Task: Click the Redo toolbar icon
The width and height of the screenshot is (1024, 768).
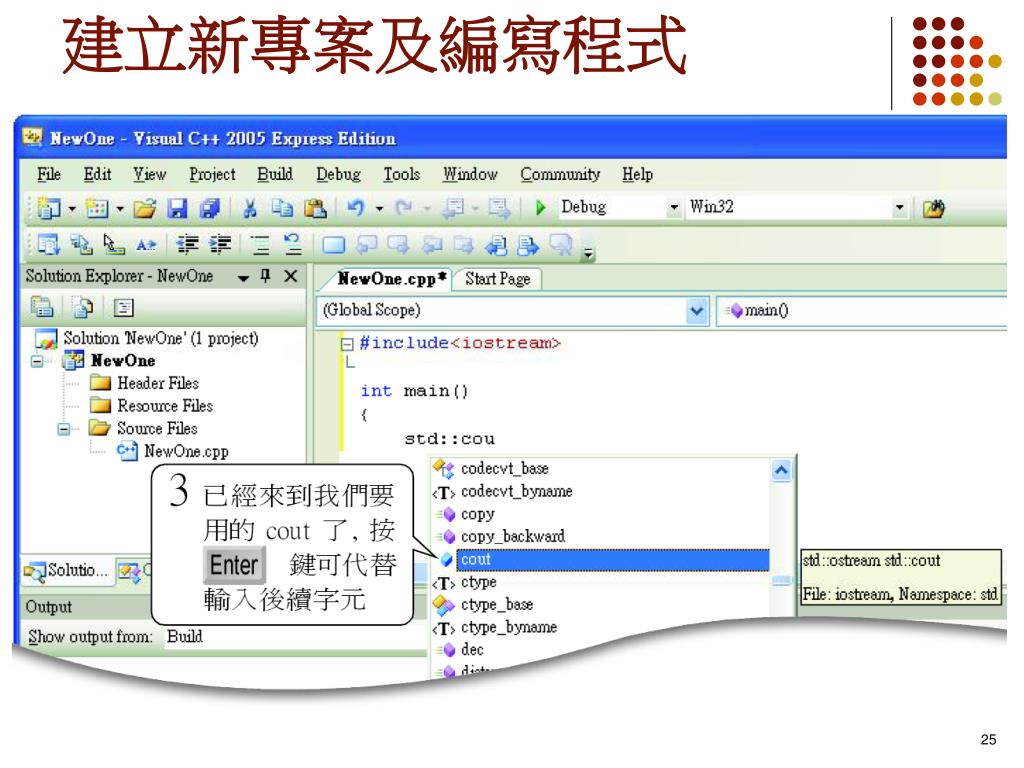Action: (x=404, y=208)
